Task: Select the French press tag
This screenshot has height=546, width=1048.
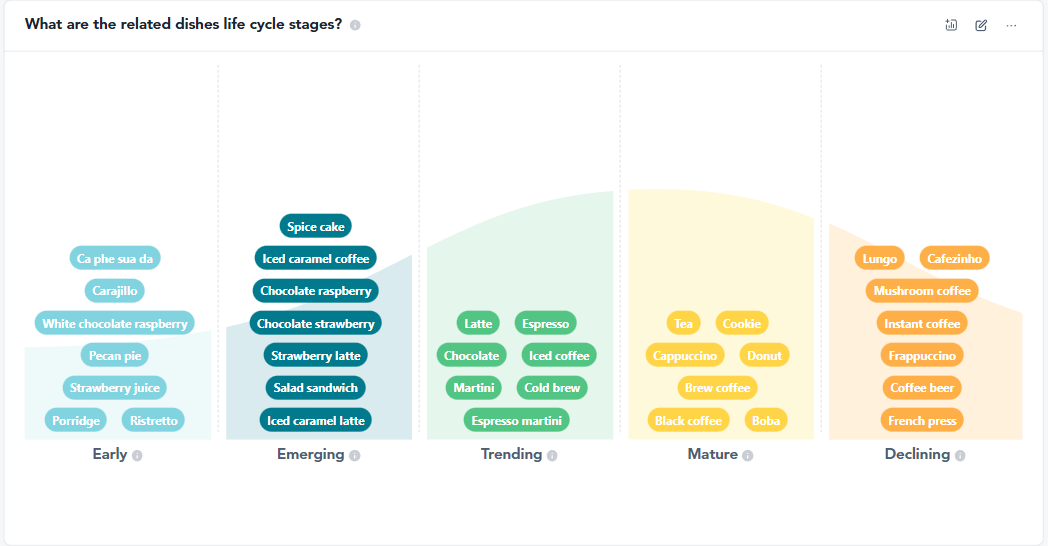Action: point(922,420)
